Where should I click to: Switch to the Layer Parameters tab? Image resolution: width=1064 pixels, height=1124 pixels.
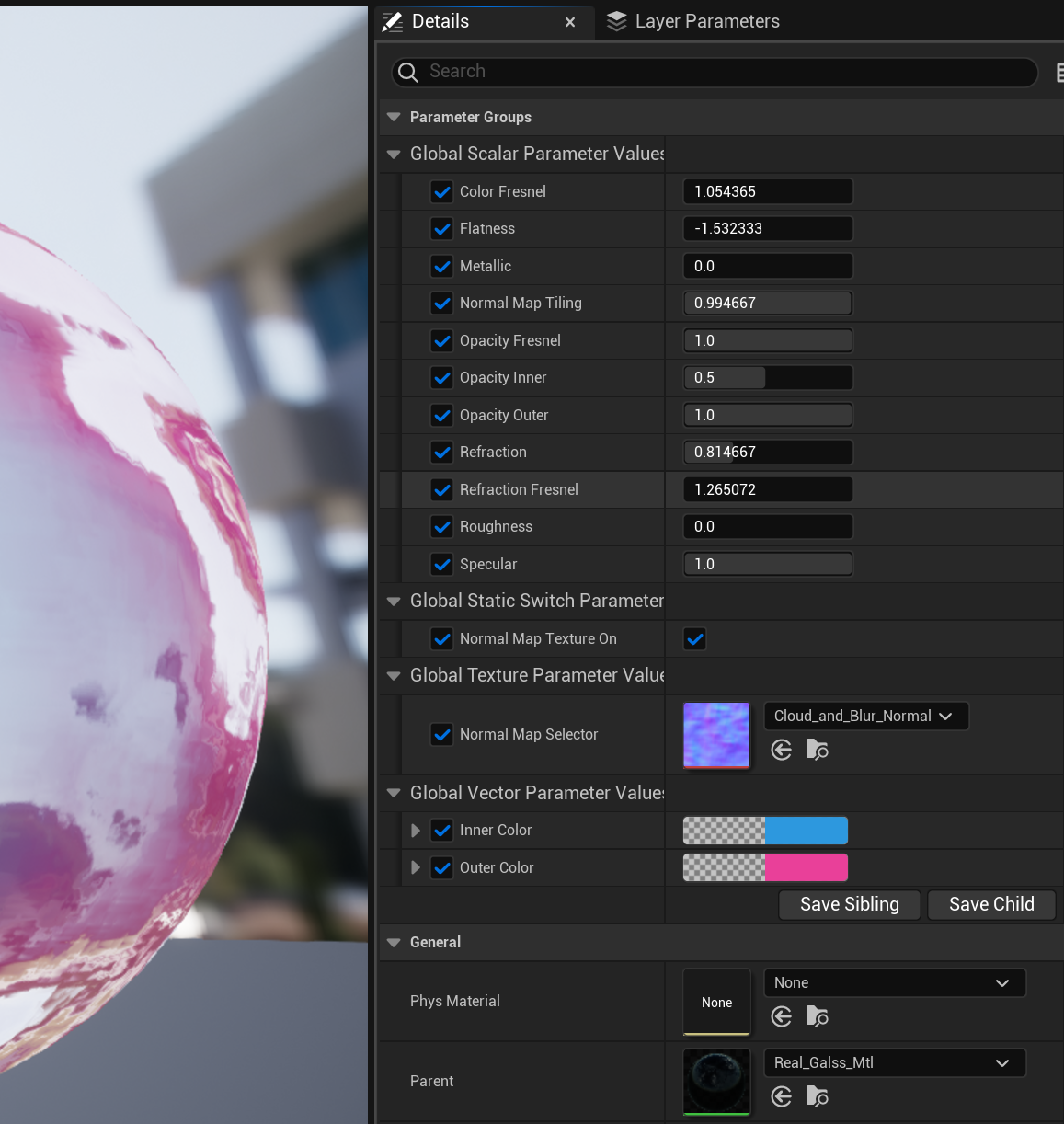(x=693, y=21)
